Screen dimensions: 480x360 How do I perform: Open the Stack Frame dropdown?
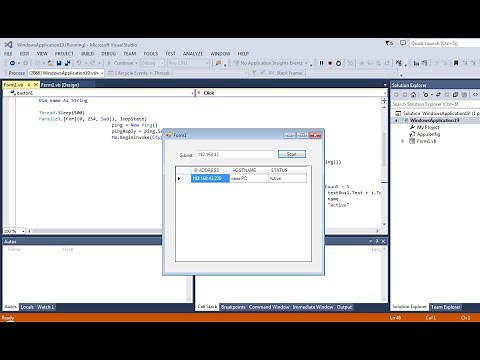395,73
